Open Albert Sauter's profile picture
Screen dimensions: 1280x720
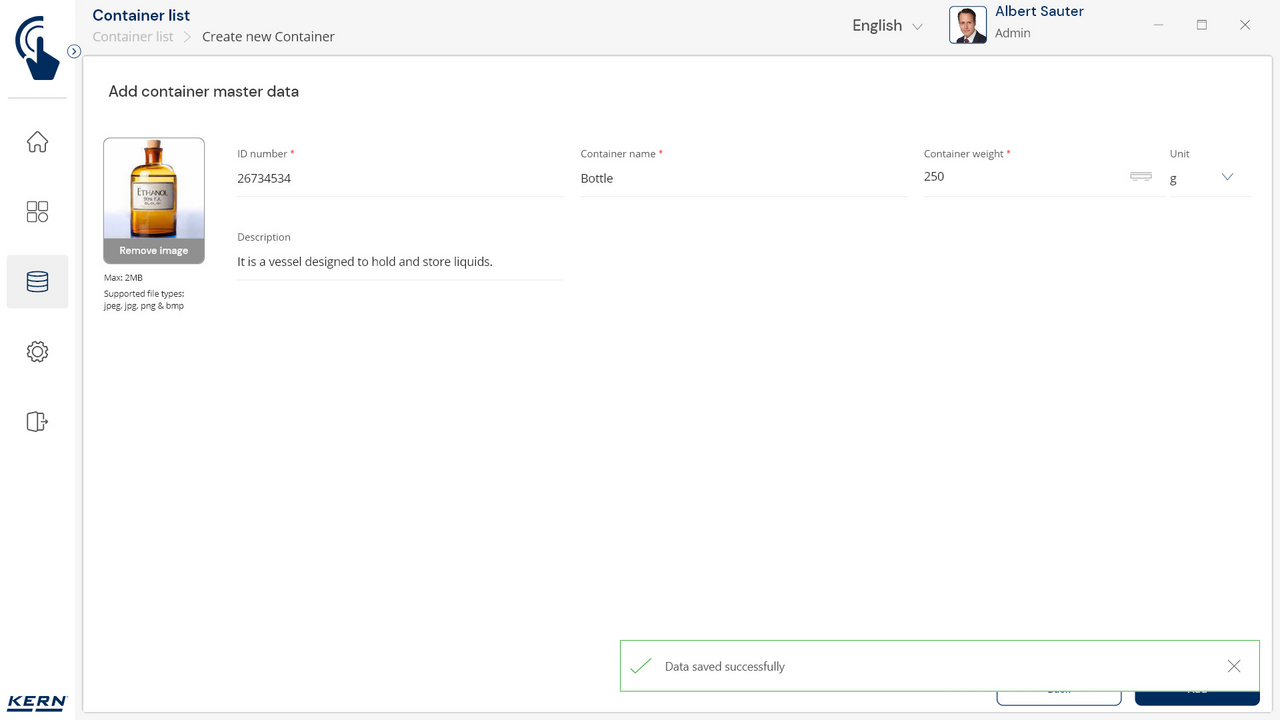coord(967,26)
